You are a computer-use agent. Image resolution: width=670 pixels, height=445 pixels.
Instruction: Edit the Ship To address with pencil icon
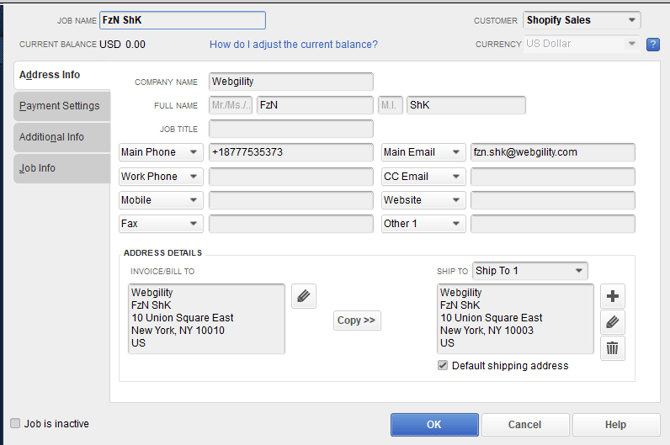(x=613, y=322)
